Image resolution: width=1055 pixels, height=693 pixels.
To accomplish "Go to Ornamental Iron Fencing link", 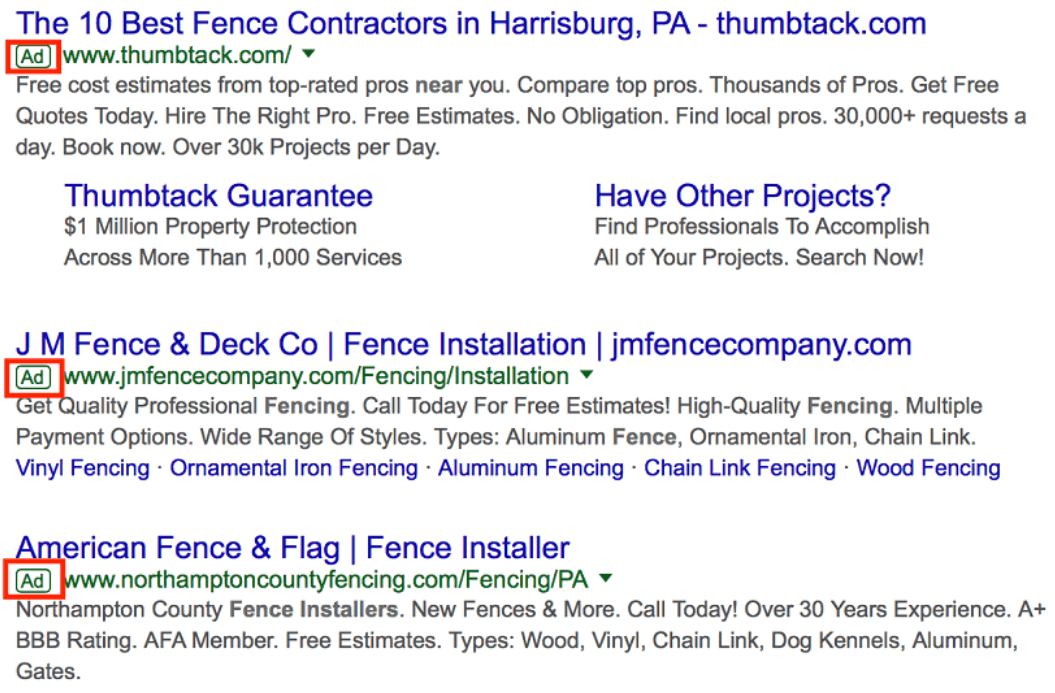I will (x=294, y=468).
